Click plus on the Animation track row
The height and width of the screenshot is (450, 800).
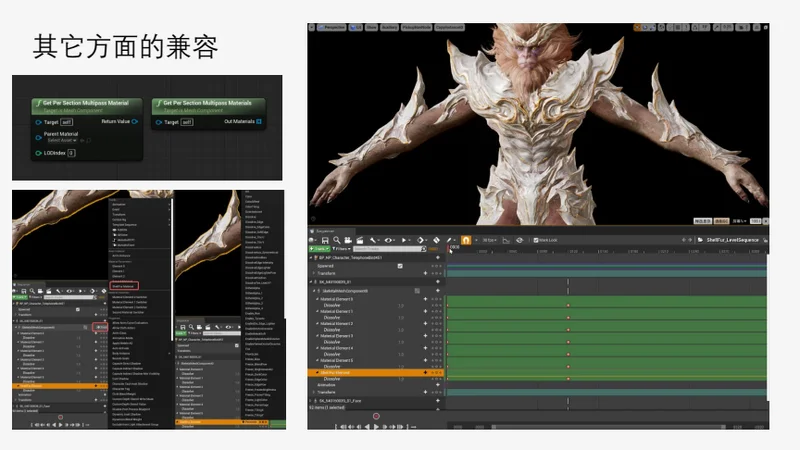[438, 385]
